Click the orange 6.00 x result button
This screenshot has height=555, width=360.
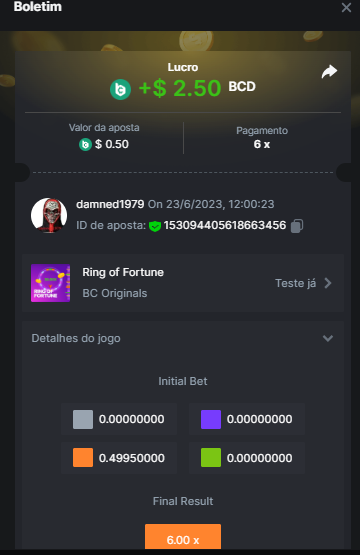183,537
